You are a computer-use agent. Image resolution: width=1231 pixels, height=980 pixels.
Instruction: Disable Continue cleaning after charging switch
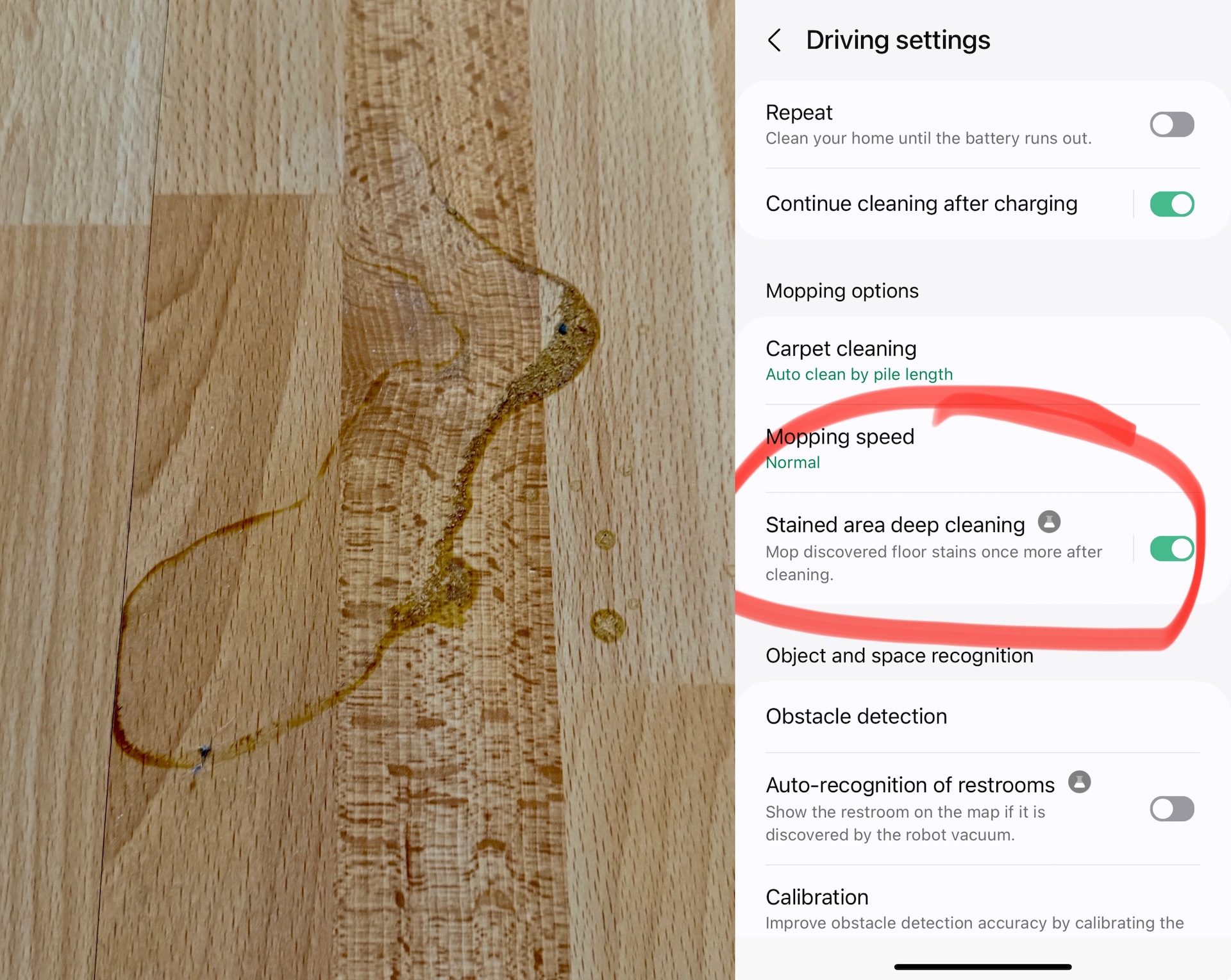1171,204
